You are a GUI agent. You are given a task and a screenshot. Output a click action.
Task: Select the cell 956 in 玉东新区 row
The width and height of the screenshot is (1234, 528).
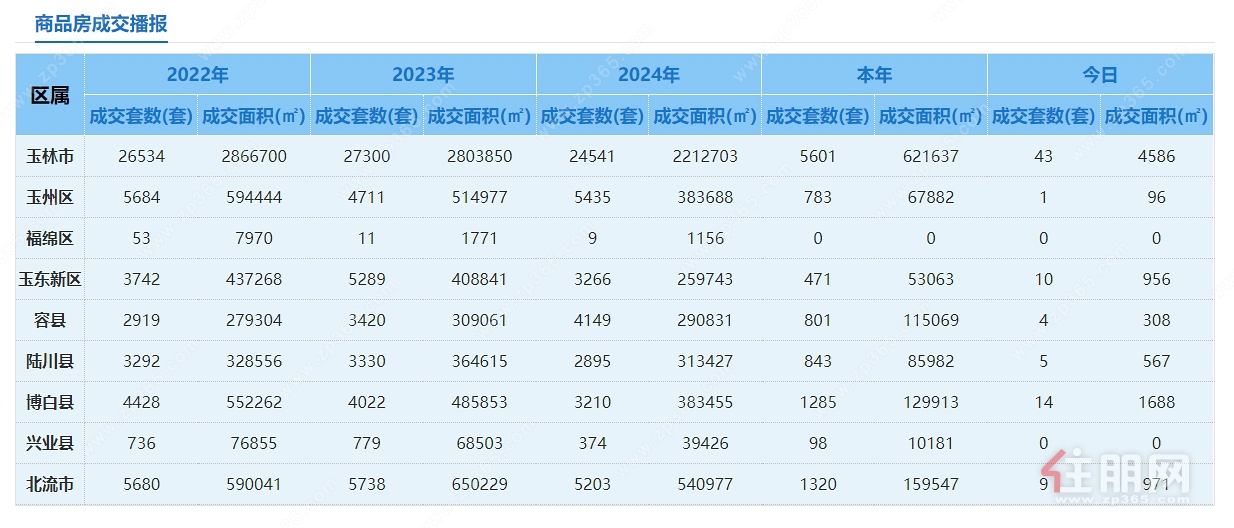pos(1157,279)
